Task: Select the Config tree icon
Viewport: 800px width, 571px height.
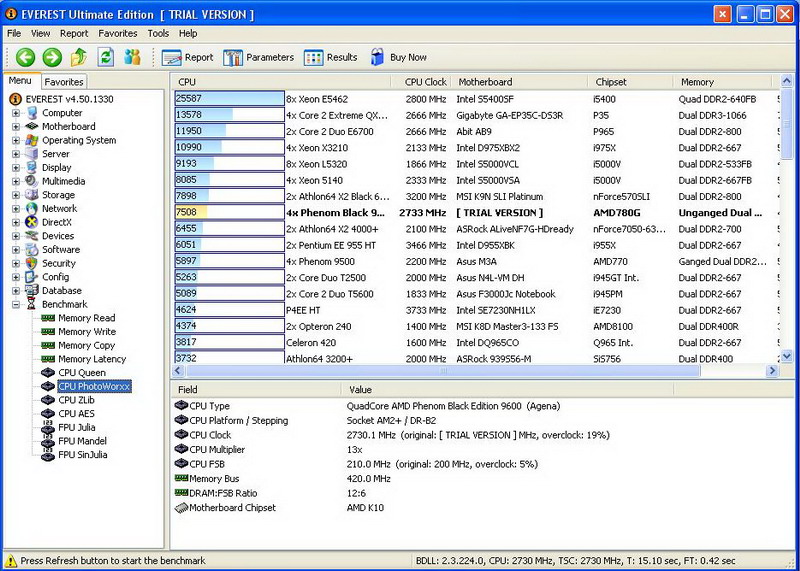Action: point(32,277)
